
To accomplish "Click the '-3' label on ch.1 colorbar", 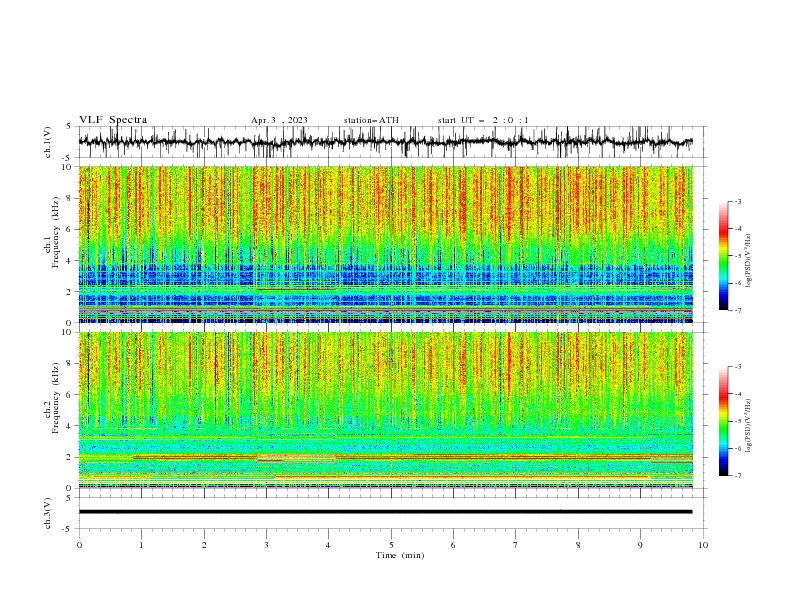I will coord(737,201).
